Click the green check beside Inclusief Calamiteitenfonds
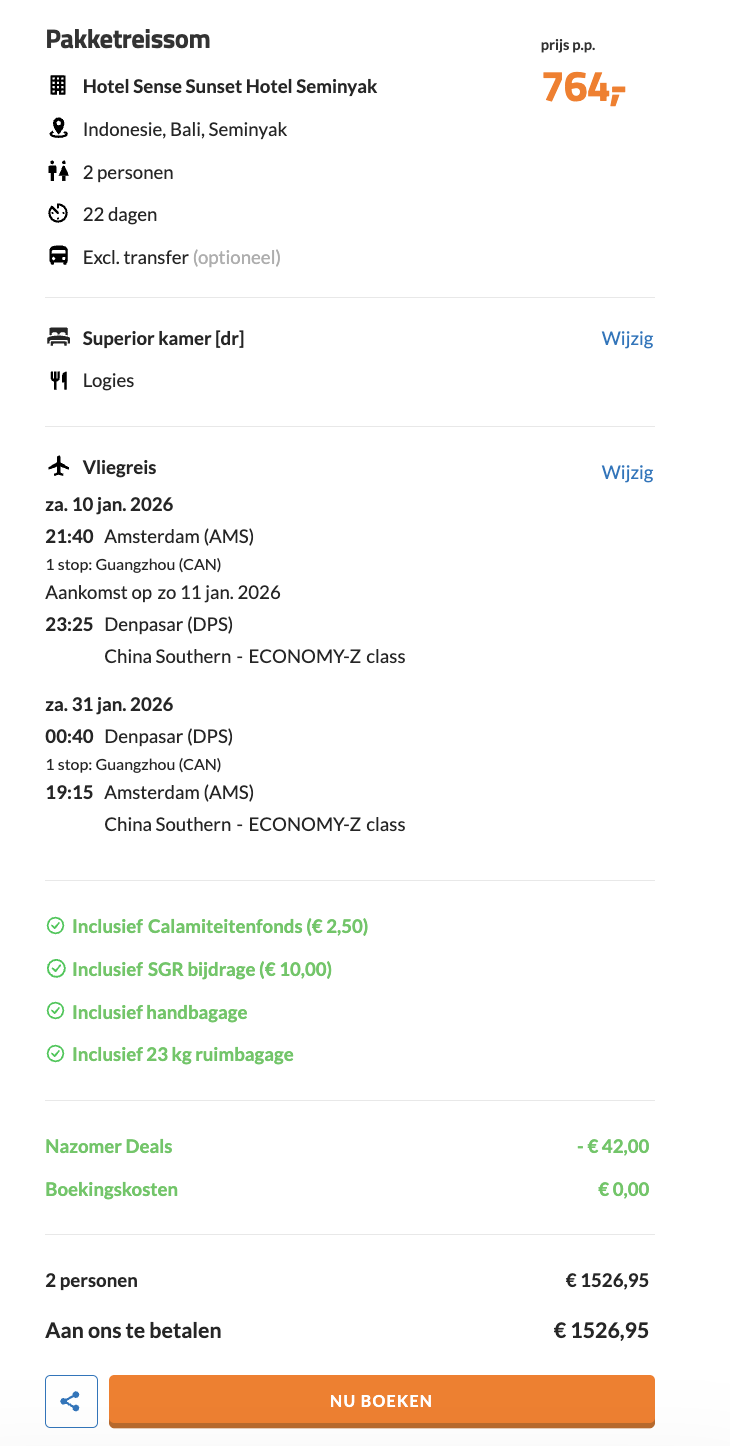The height and width of the screenshot is (1446, 730). pos(54,926)
